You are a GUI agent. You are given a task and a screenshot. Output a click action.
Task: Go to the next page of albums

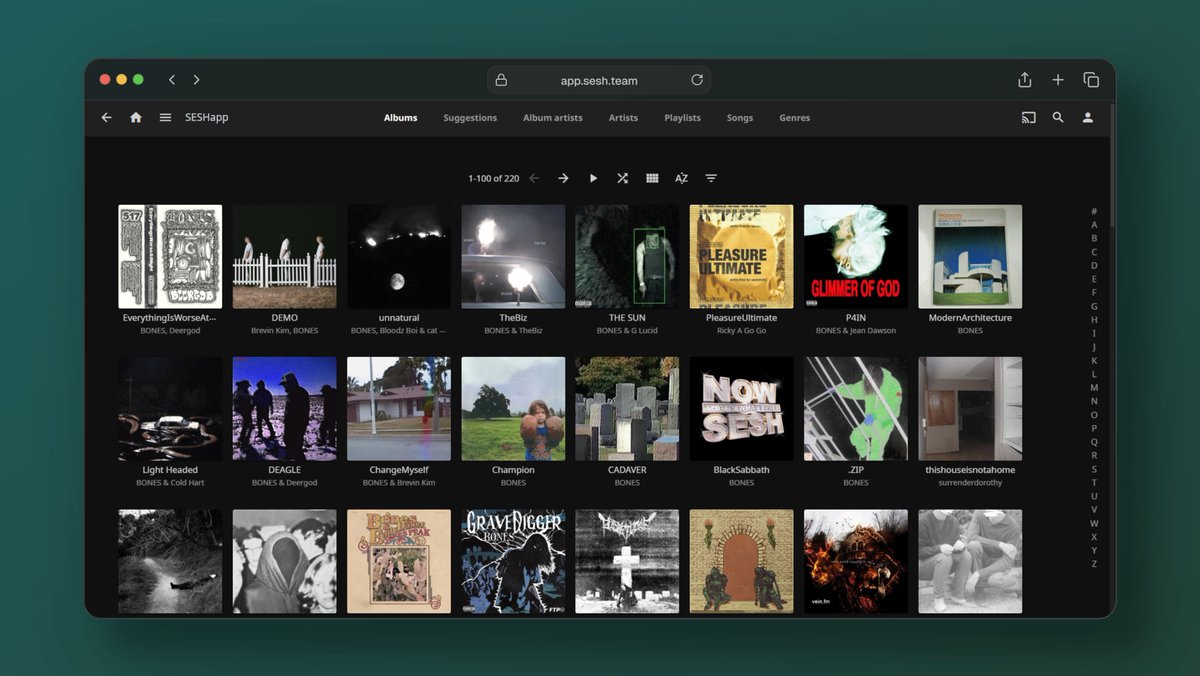coord(563,178)
